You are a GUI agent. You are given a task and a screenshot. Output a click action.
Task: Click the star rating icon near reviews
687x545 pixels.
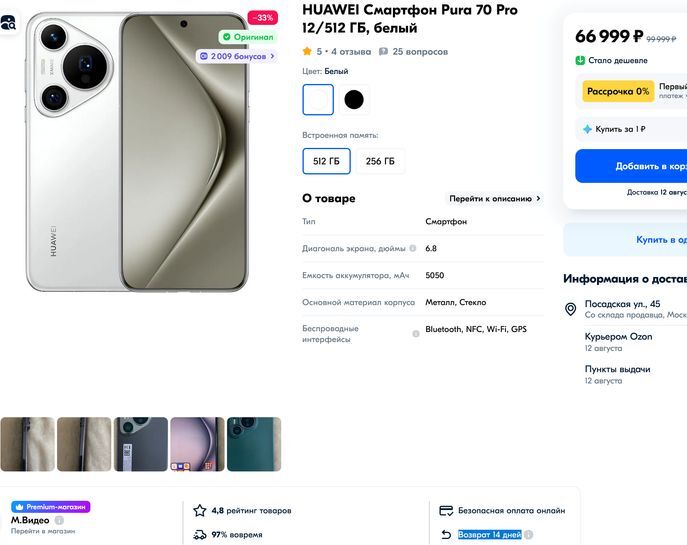308,51
